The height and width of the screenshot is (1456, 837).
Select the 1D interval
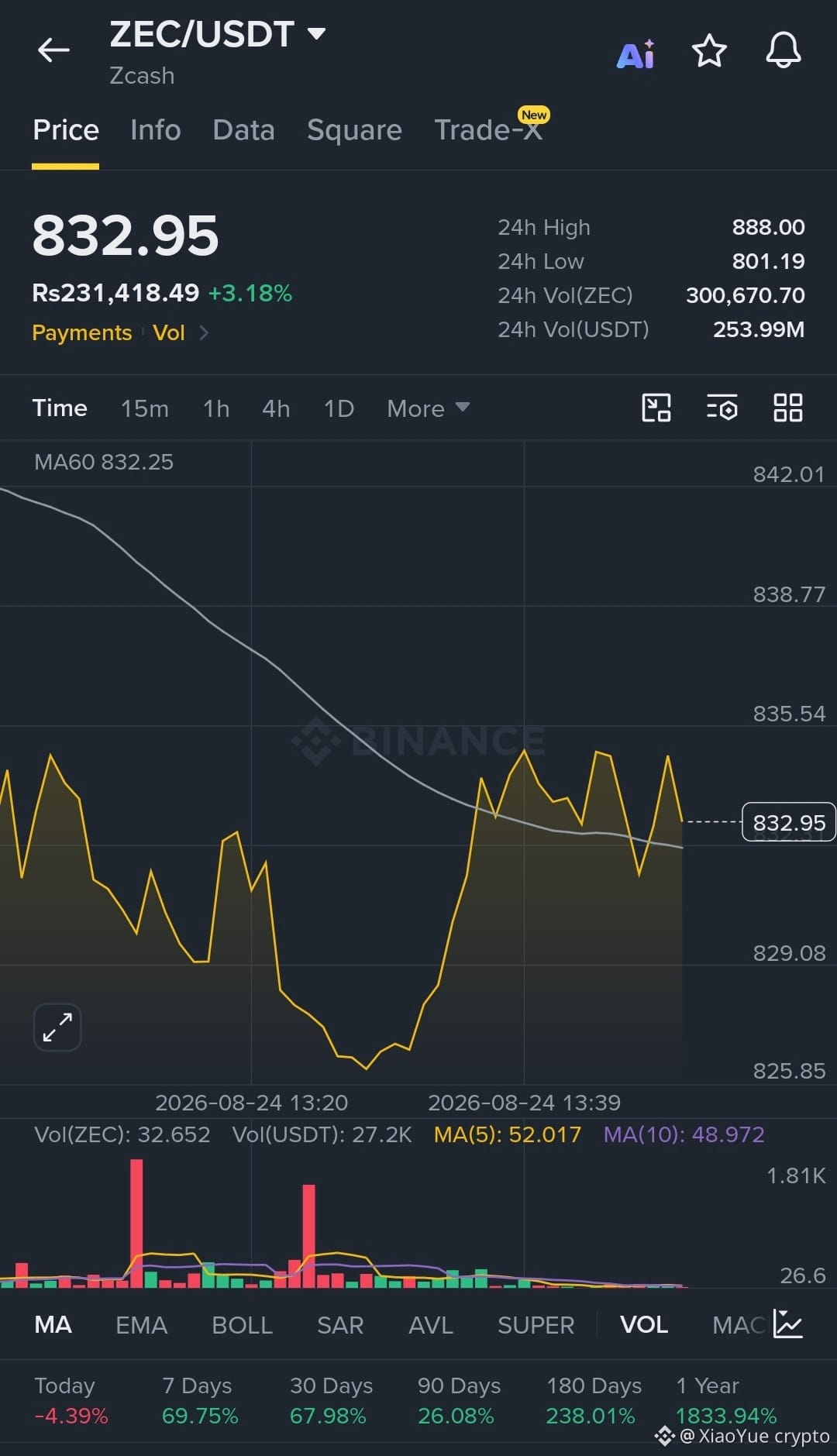[339, 408]
